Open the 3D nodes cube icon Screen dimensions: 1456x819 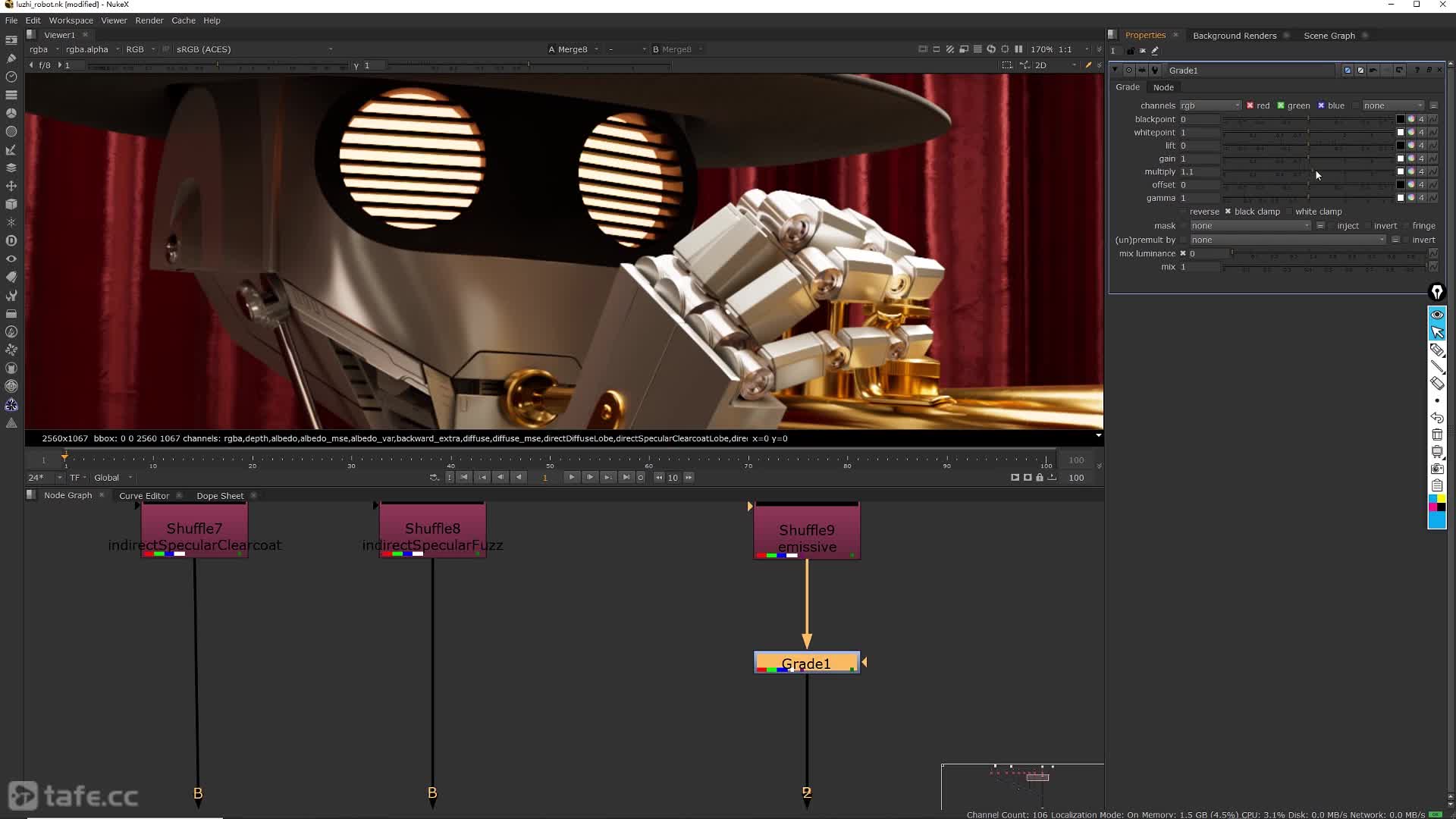point(11,204)
